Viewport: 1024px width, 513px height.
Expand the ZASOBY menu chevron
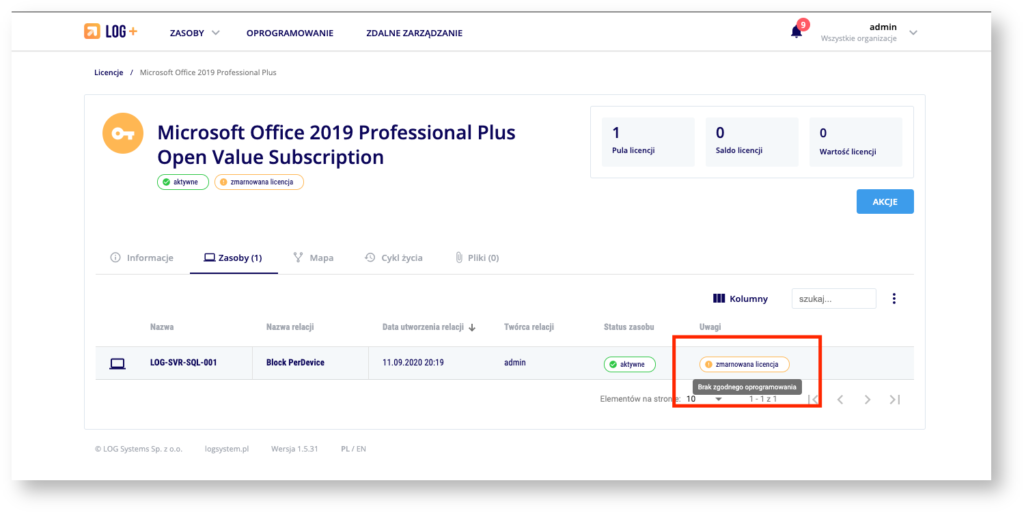point(216,33)
